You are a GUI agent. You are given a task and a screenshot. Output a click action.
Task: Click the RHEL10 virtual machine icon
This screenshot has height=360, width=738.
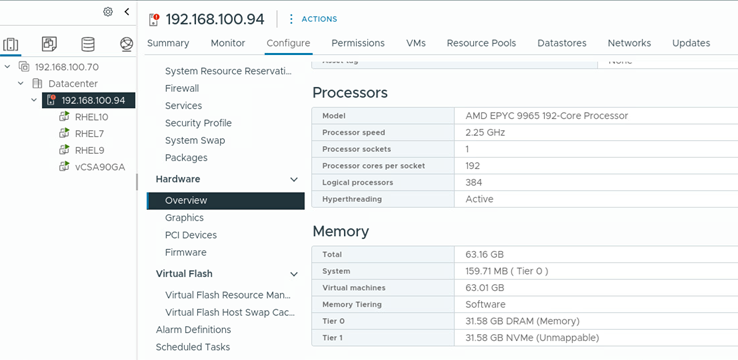(x=64, y=117)
